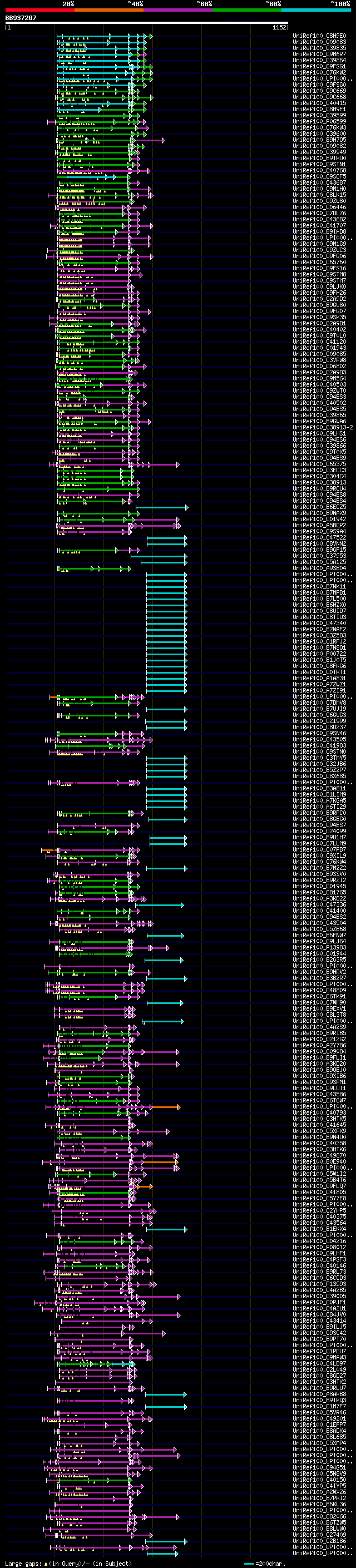Select hit label UniRef100_Q37953
The image size is (356, 1568).
coord(319,556)
